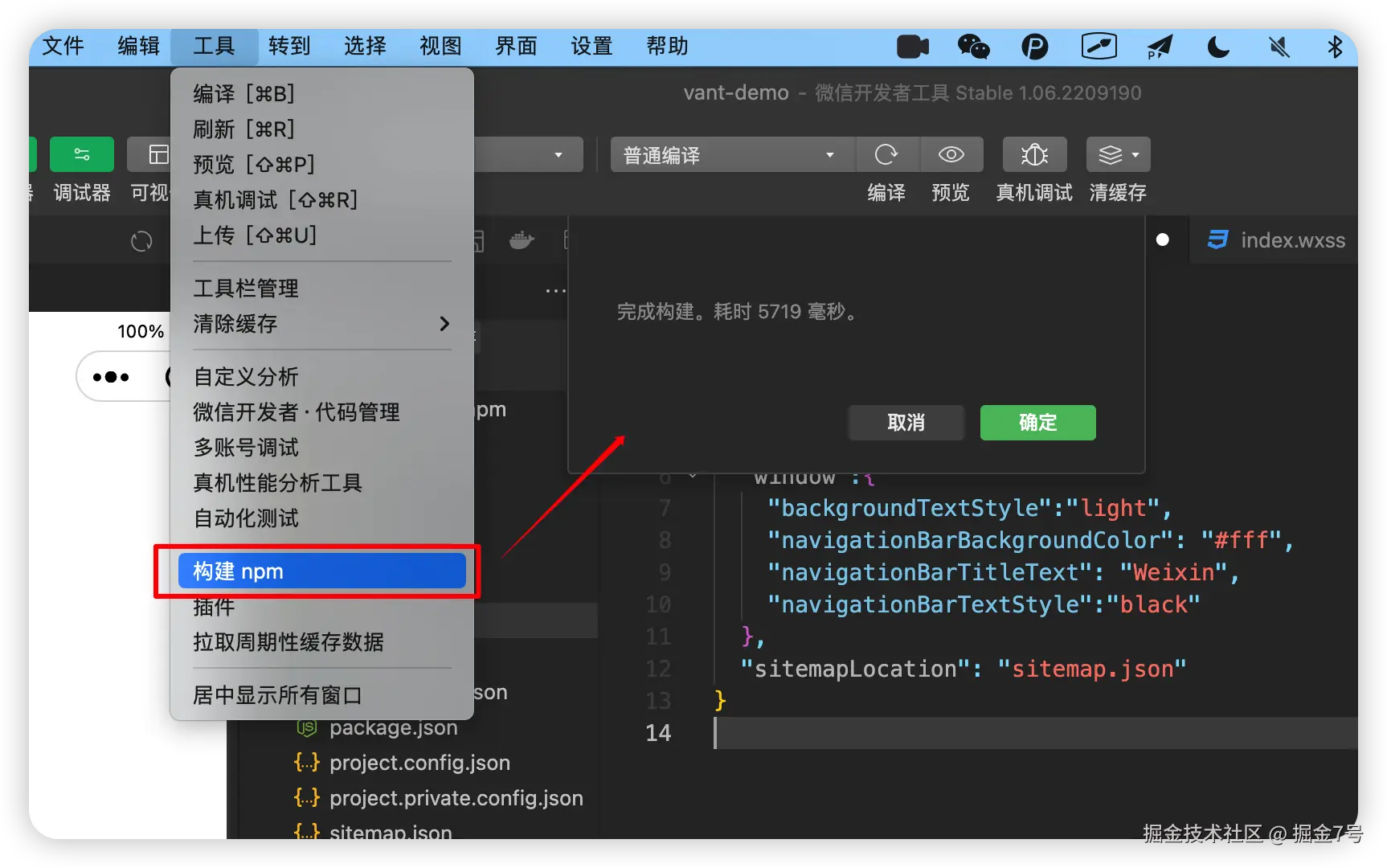
Task: Choose 编译 [⌘B] from the tools menu
Action: (321, 94)
